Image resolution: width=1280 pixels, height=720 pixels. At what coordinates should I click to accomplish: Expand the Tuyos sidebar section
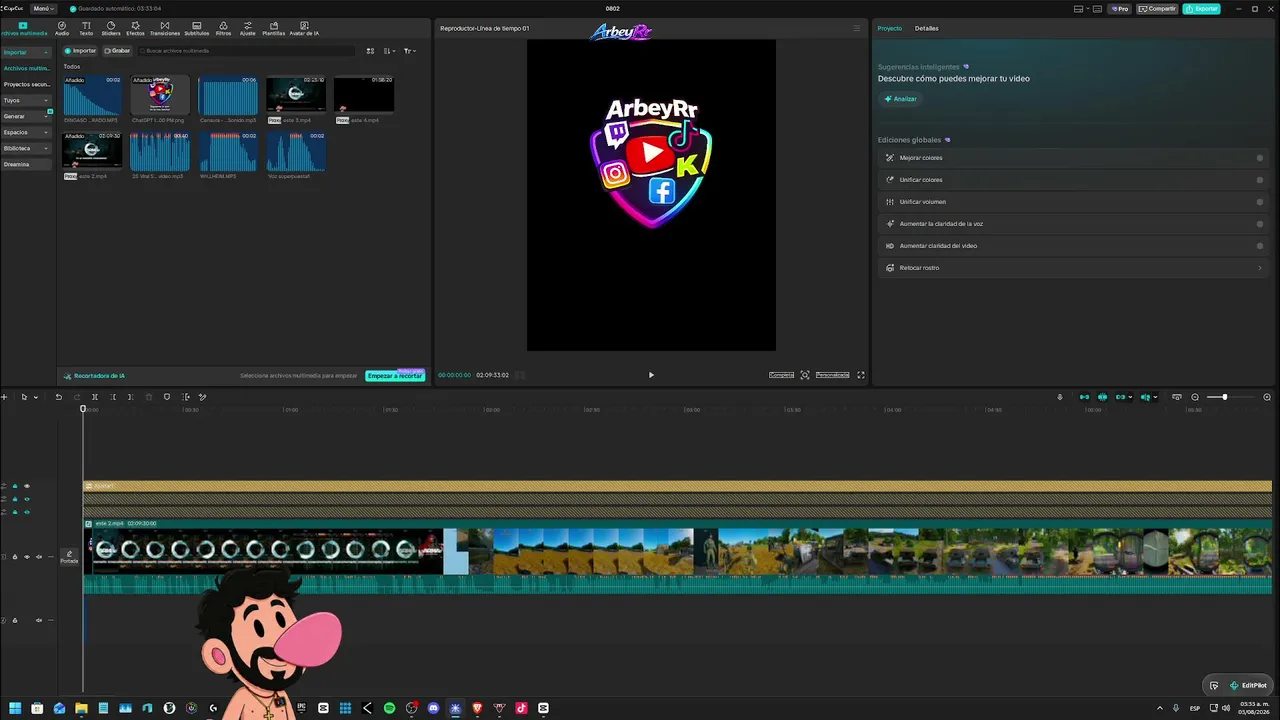pyautogui.click(x=25, y=100)
